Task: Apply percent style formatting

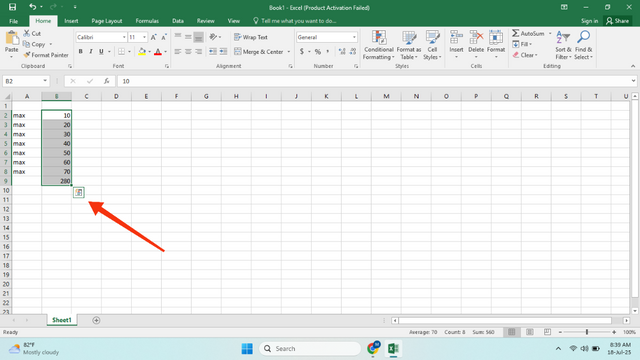Action: [318, 51]
